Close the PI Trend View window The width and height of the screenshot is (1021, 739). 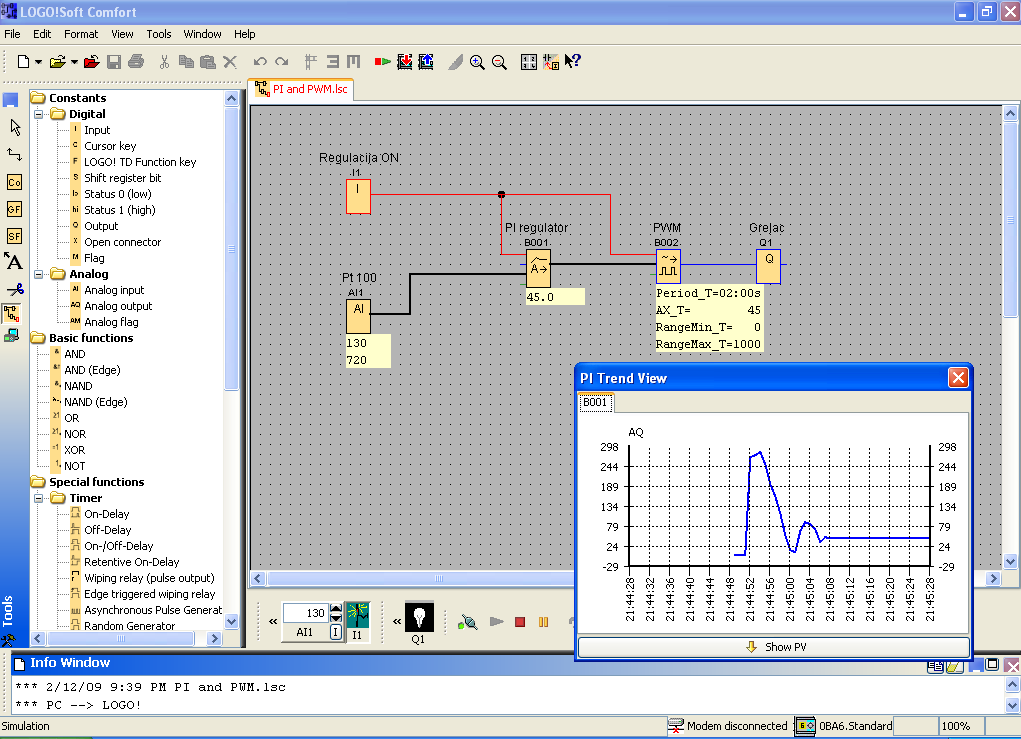pos(958,378)
